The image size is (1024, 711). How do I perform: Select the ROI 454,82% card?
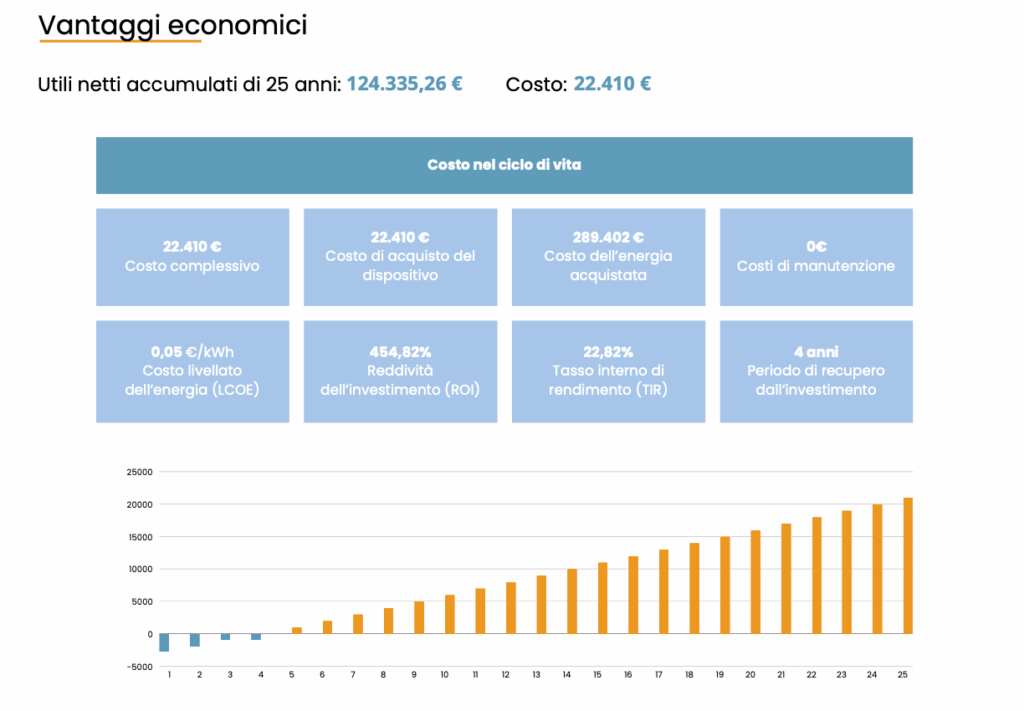400,371
